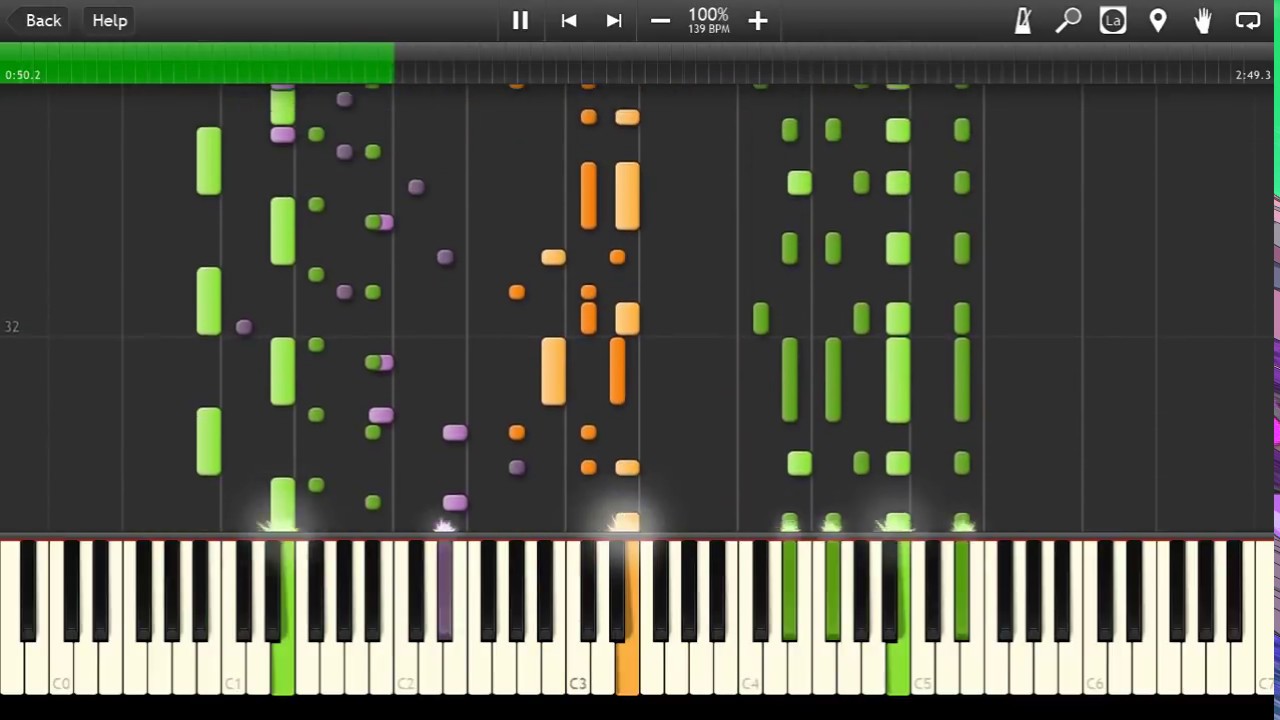Play the highlighted orange key near C3

(627, 670)
